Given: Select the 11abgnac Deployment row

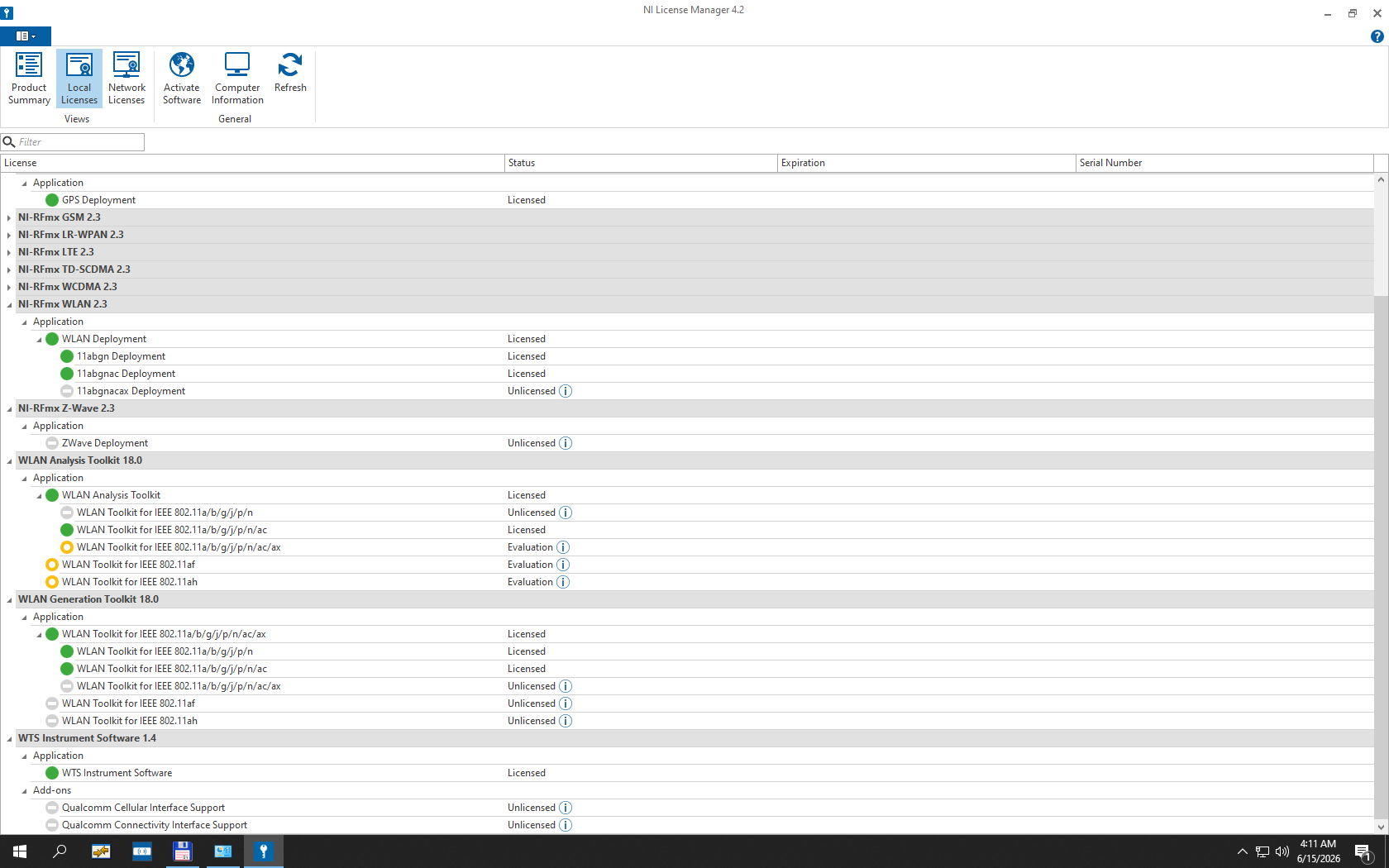Looking at the screenshot, I should 687,374.
